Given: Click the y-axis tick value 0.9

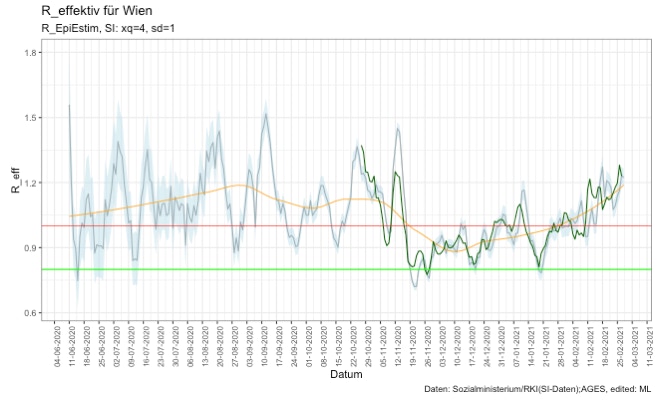Looking at the screenshot, I should click(x=33, y=248).
